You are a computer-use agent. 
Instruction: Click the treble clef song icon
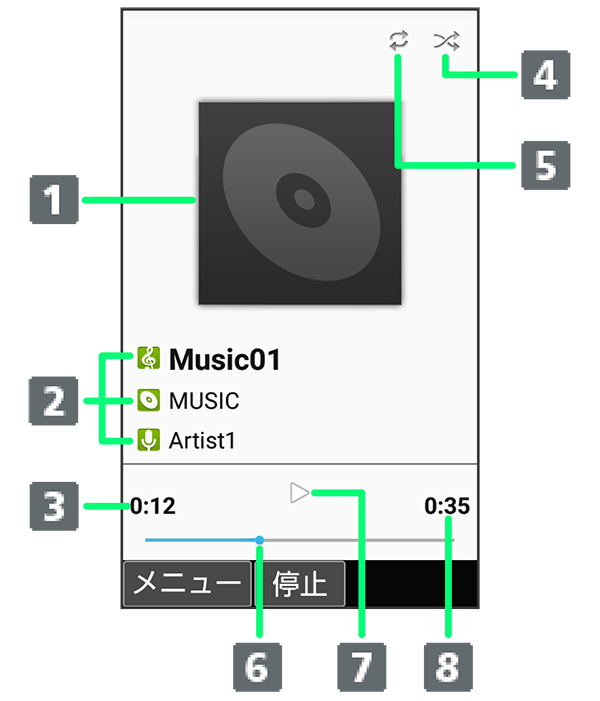[x=148, y=358]
